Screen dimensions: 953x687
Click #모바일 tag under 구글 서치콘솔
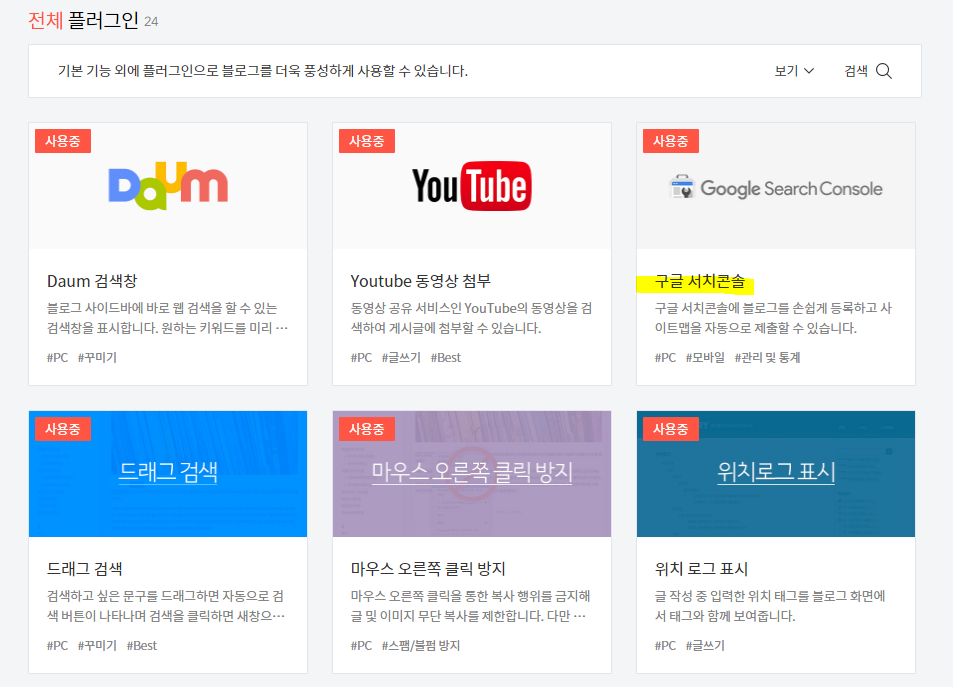click(x=705, y=357)
